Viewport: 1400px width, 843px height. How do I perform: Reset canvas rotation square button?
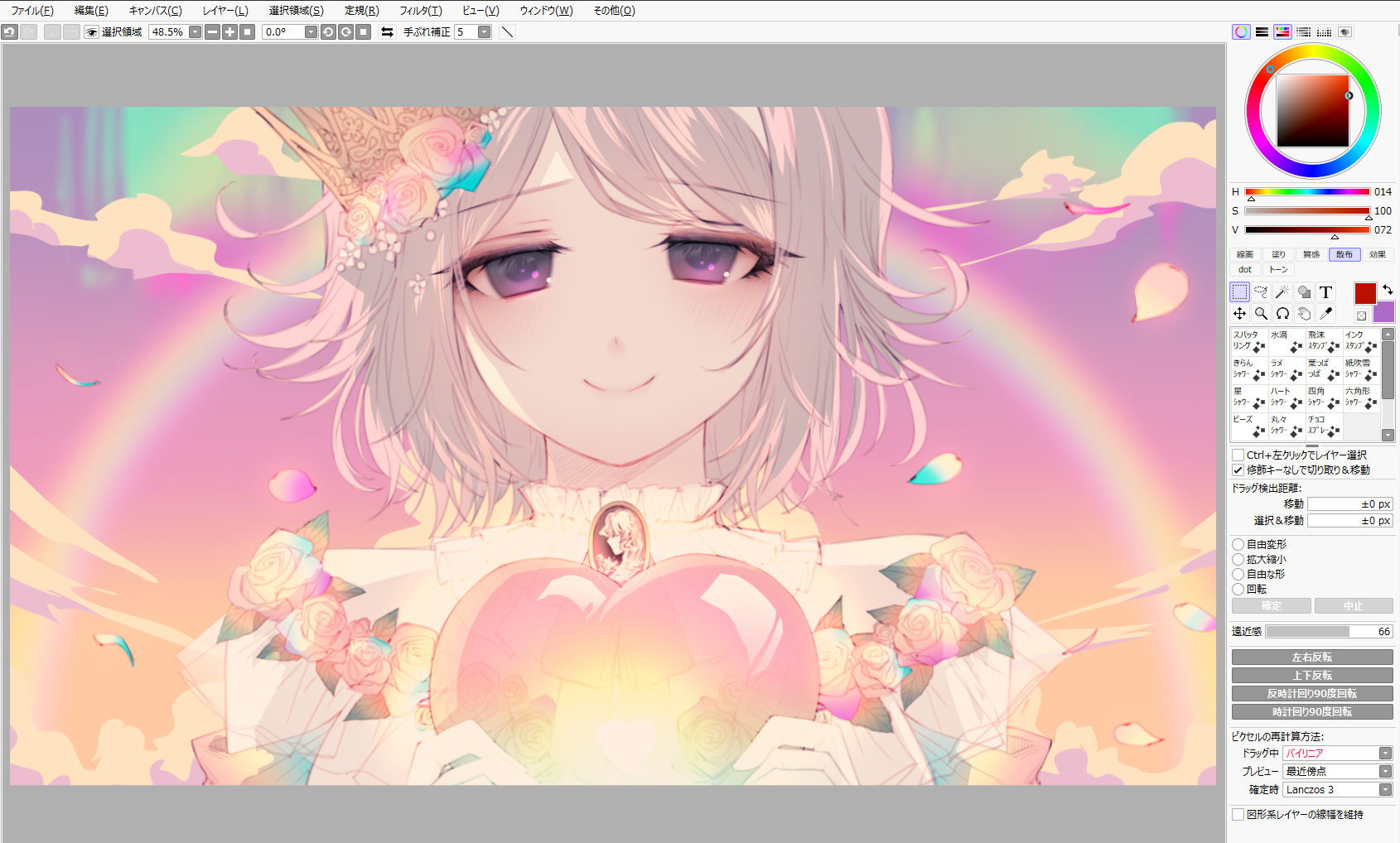point(363,32)
